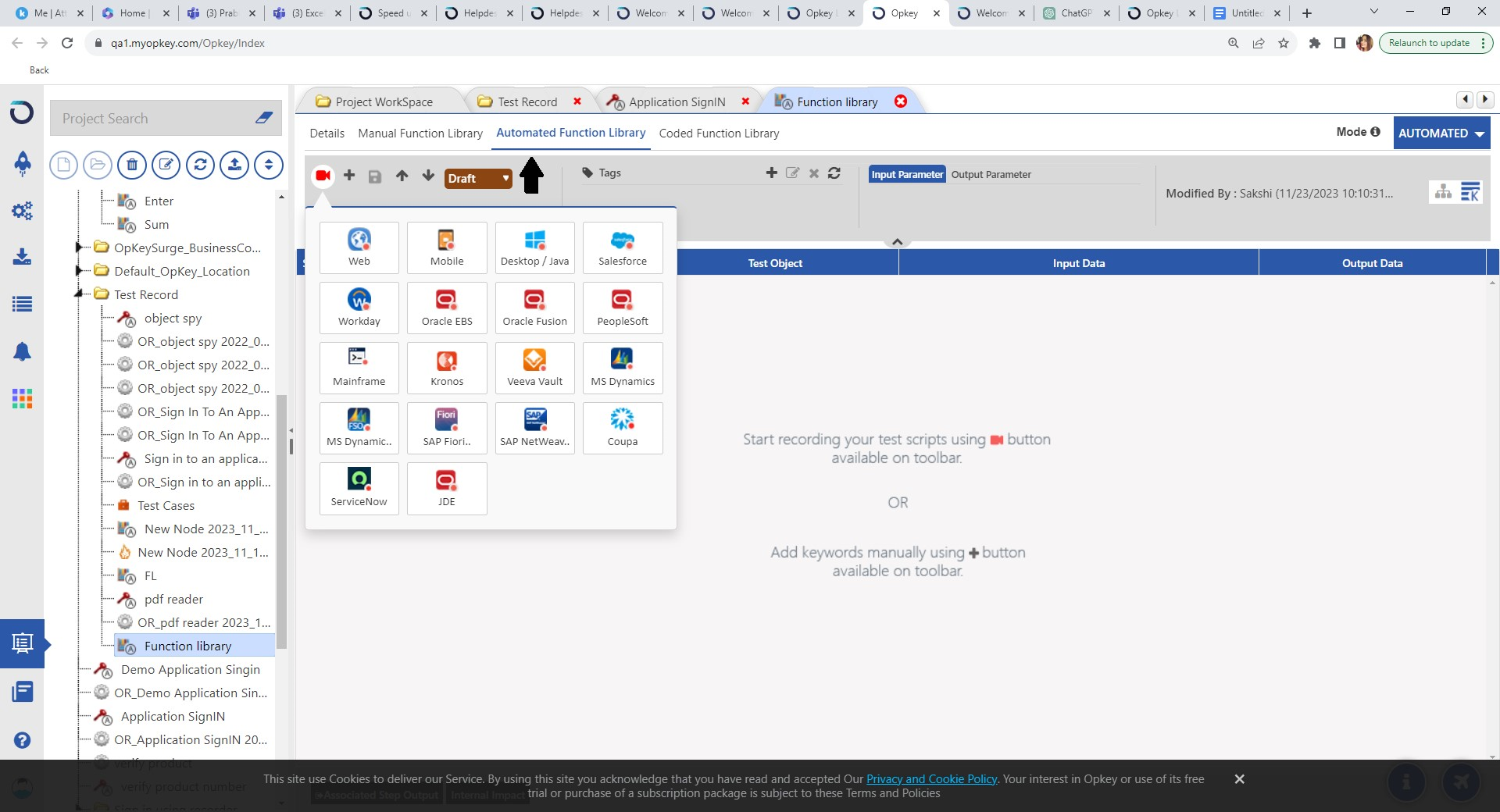Pick the Workday recorder
The height and width of the screenshot is (812, 1500).
coord(359,308)
